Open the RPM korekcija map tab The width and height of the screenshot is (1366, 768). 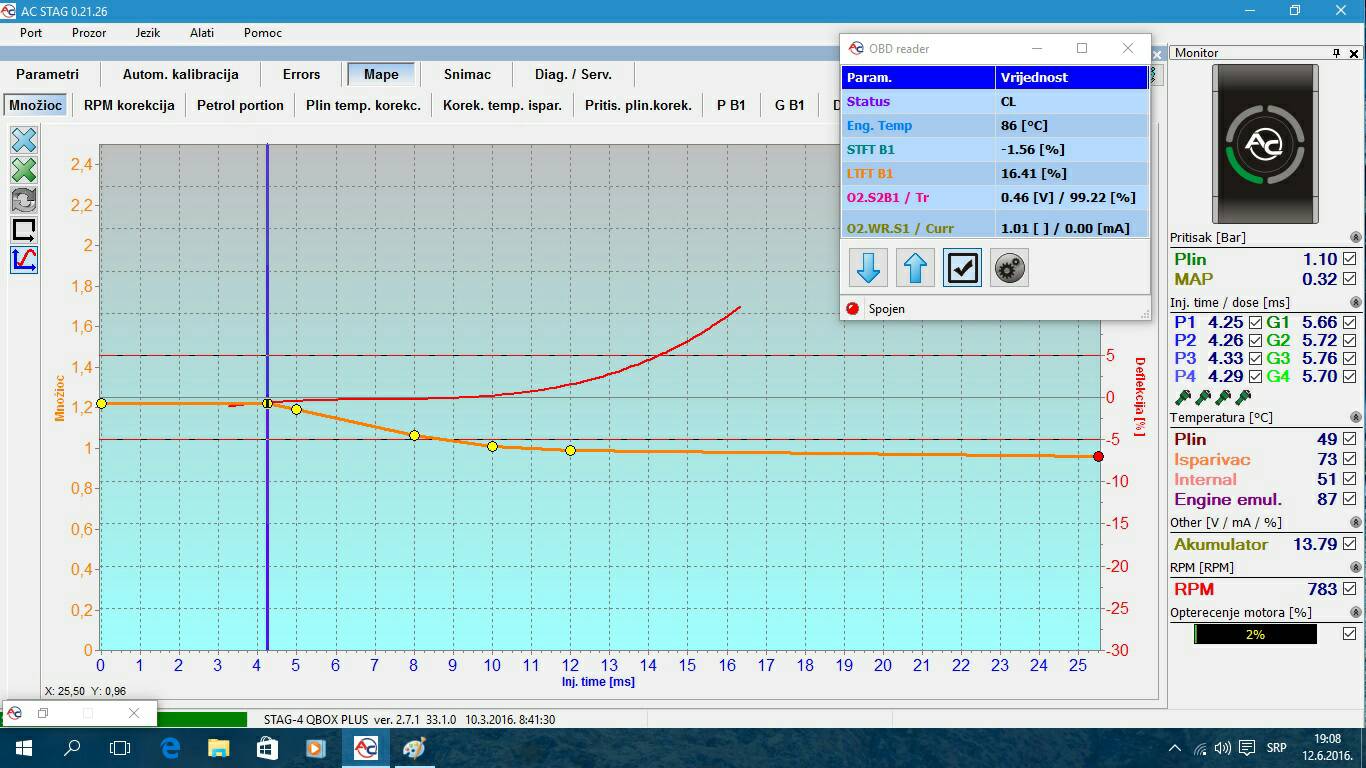129,105
